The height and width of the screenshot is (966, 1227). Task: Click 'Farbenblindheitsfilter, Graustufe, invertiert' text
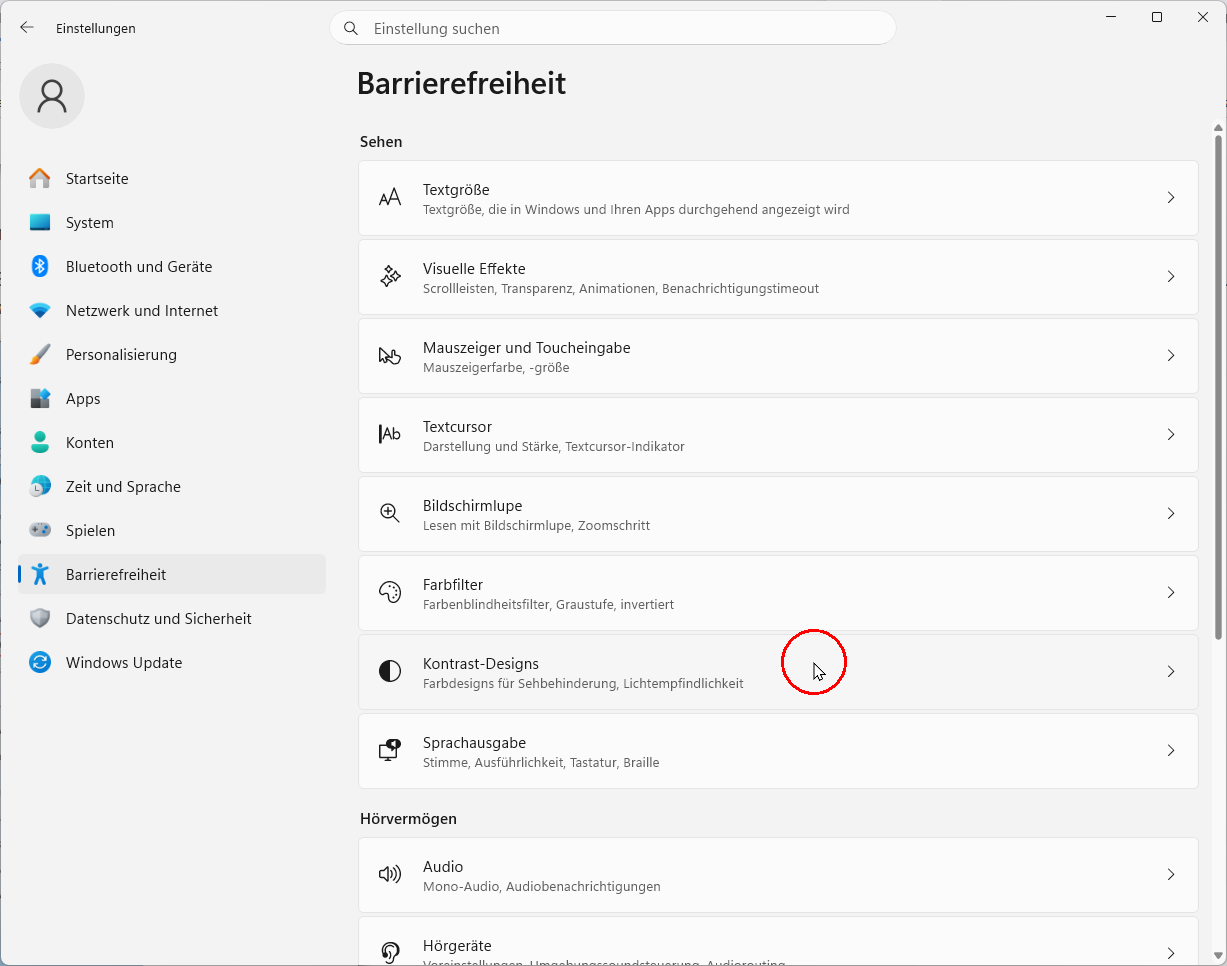[x=548, y=605]
